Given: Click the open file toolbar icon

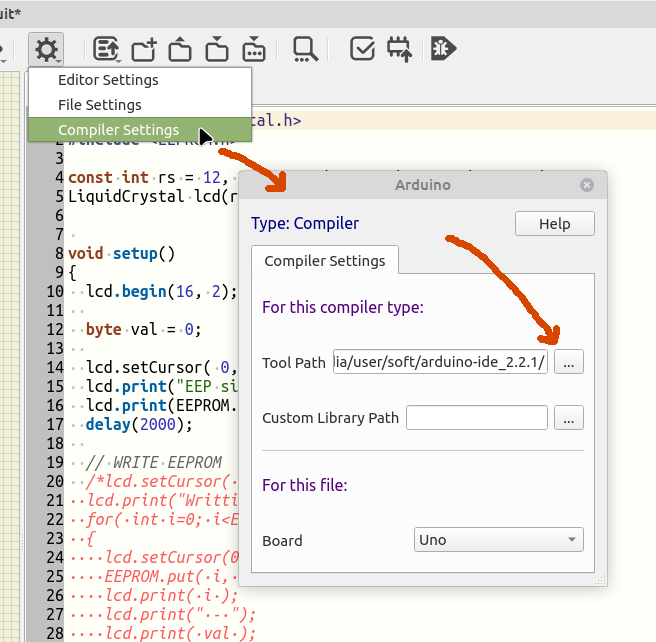Looking at the screenshot, I should (180, 49).
